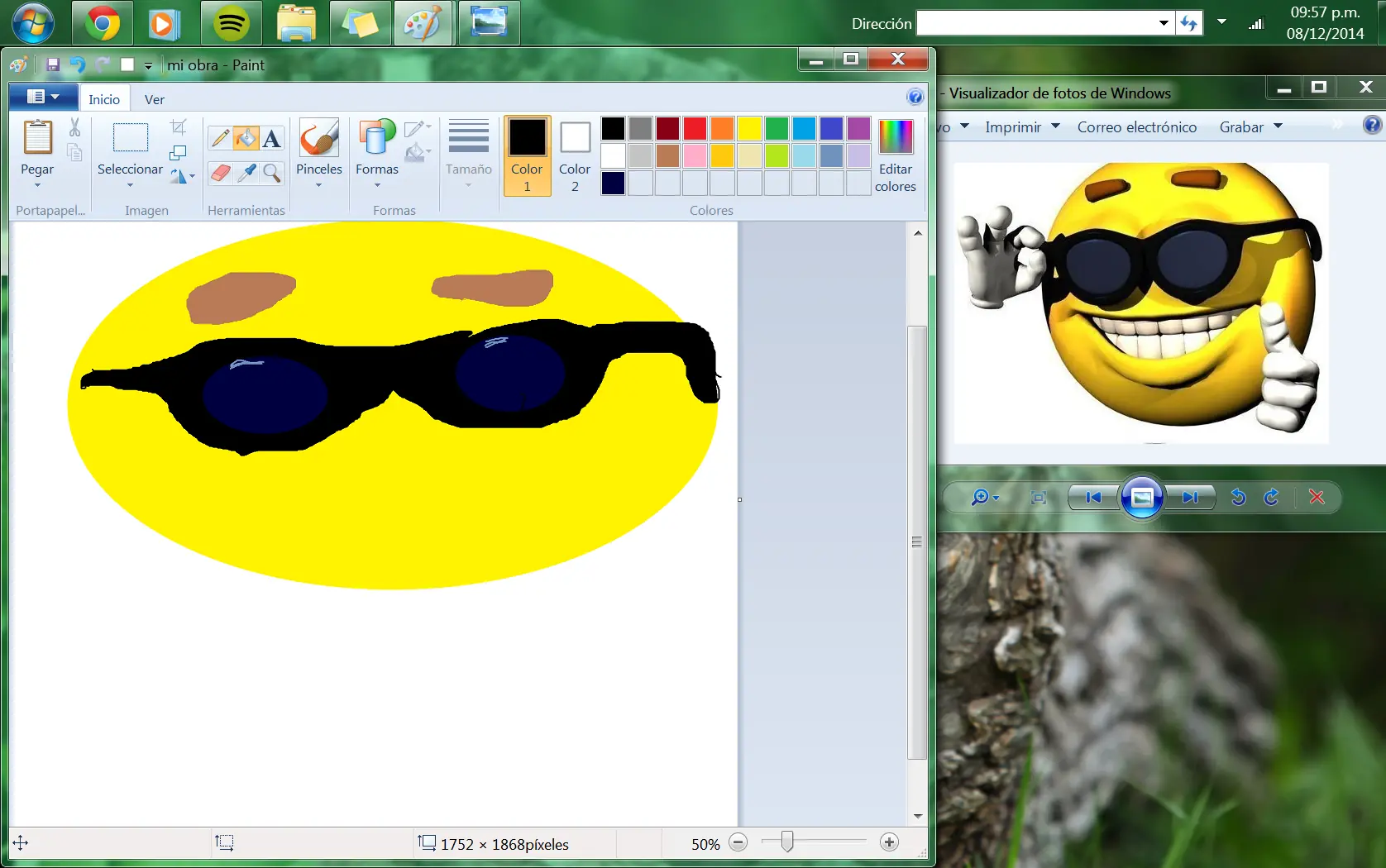
Task: Open Google Chrome from the taskbar
Action: click(x=103, y=22)
